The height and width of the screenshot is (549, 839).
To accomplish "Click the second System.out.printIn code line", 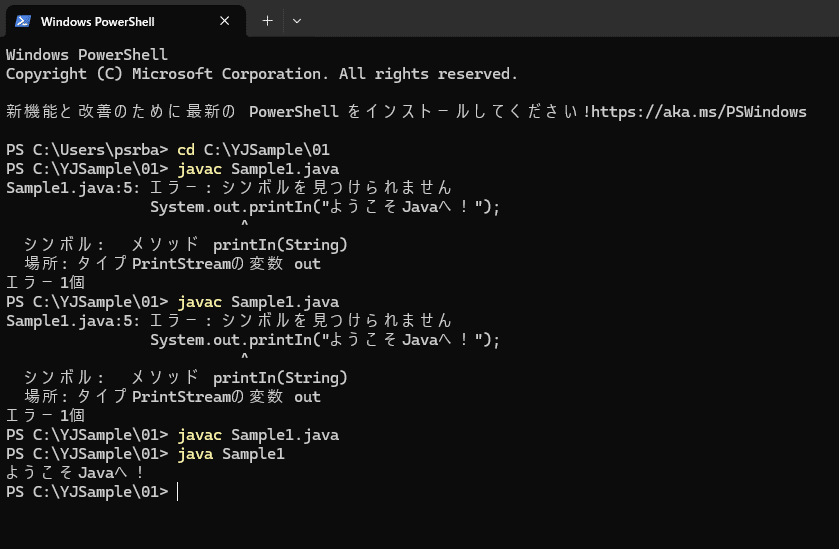I will click(x=325, y=340).
